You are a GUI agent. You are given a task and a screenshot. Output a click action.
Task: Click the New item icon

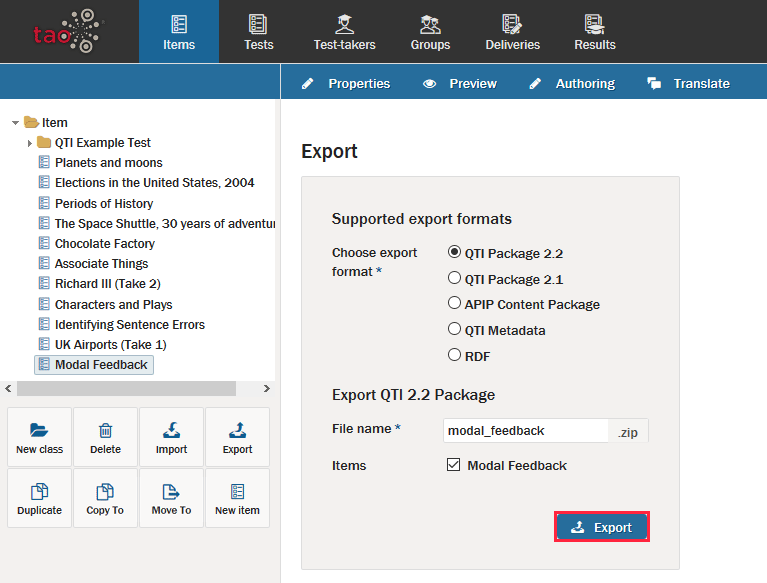[x=237, y=492]
